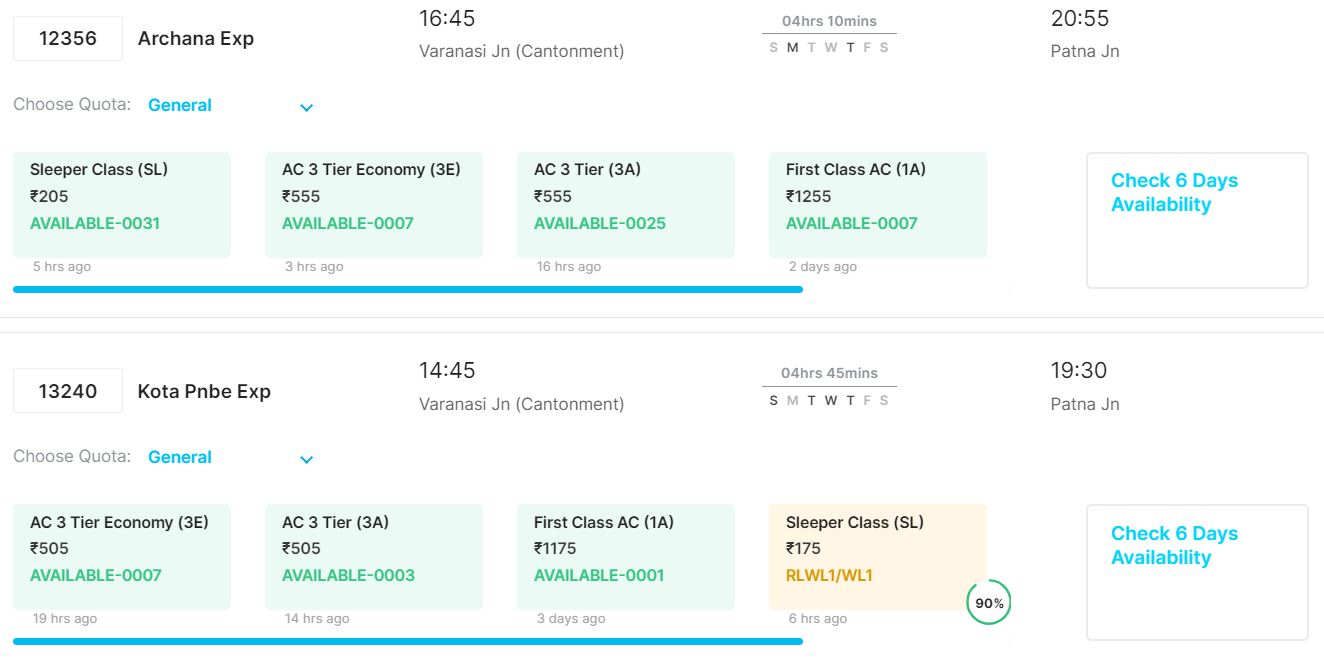1324x660 pixels.
Task: Select Sleeper Class ₹205 fare card
Action: [x=122, y=204]
